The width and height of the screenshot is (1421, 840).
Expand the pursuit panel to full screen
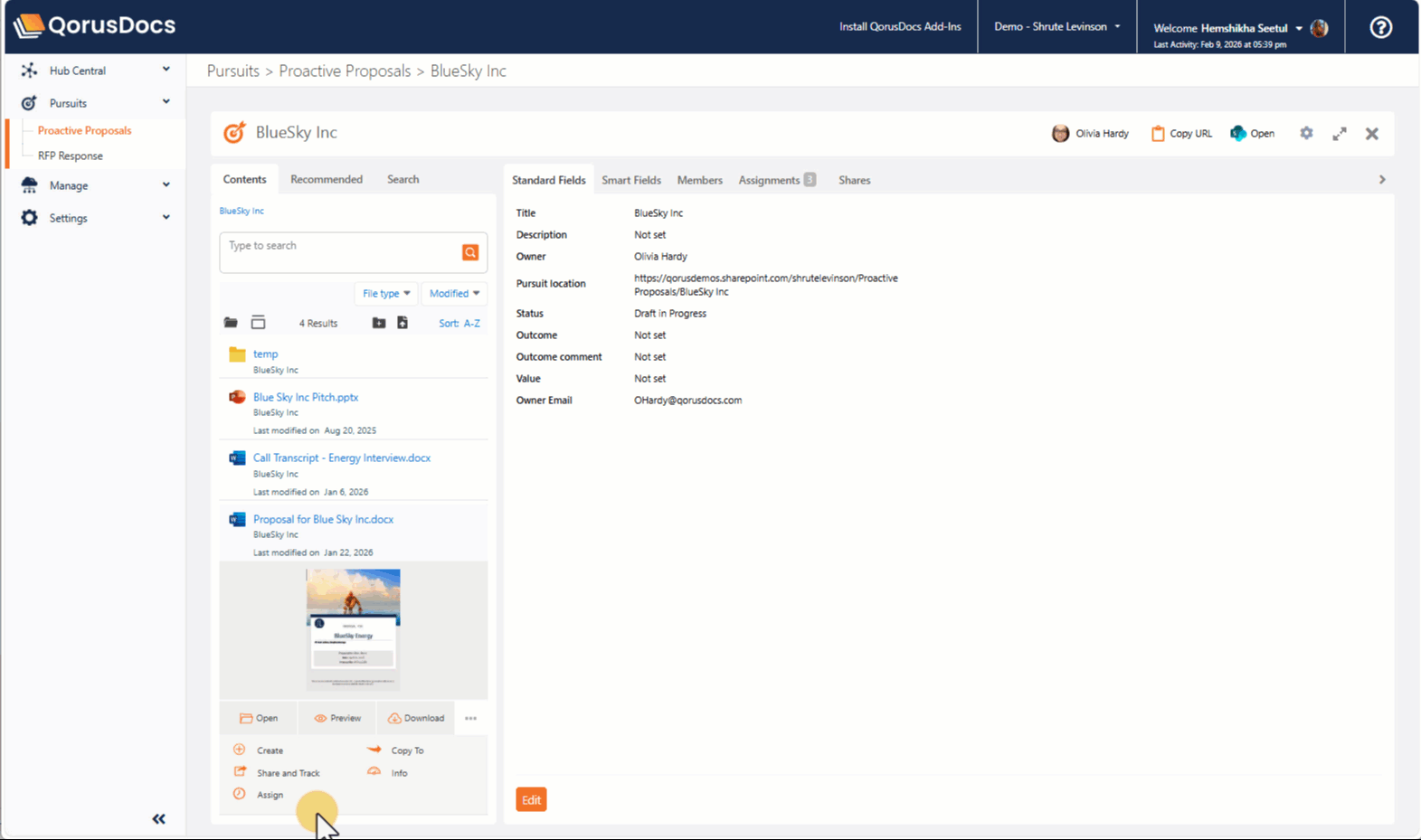coord(1340,133)
